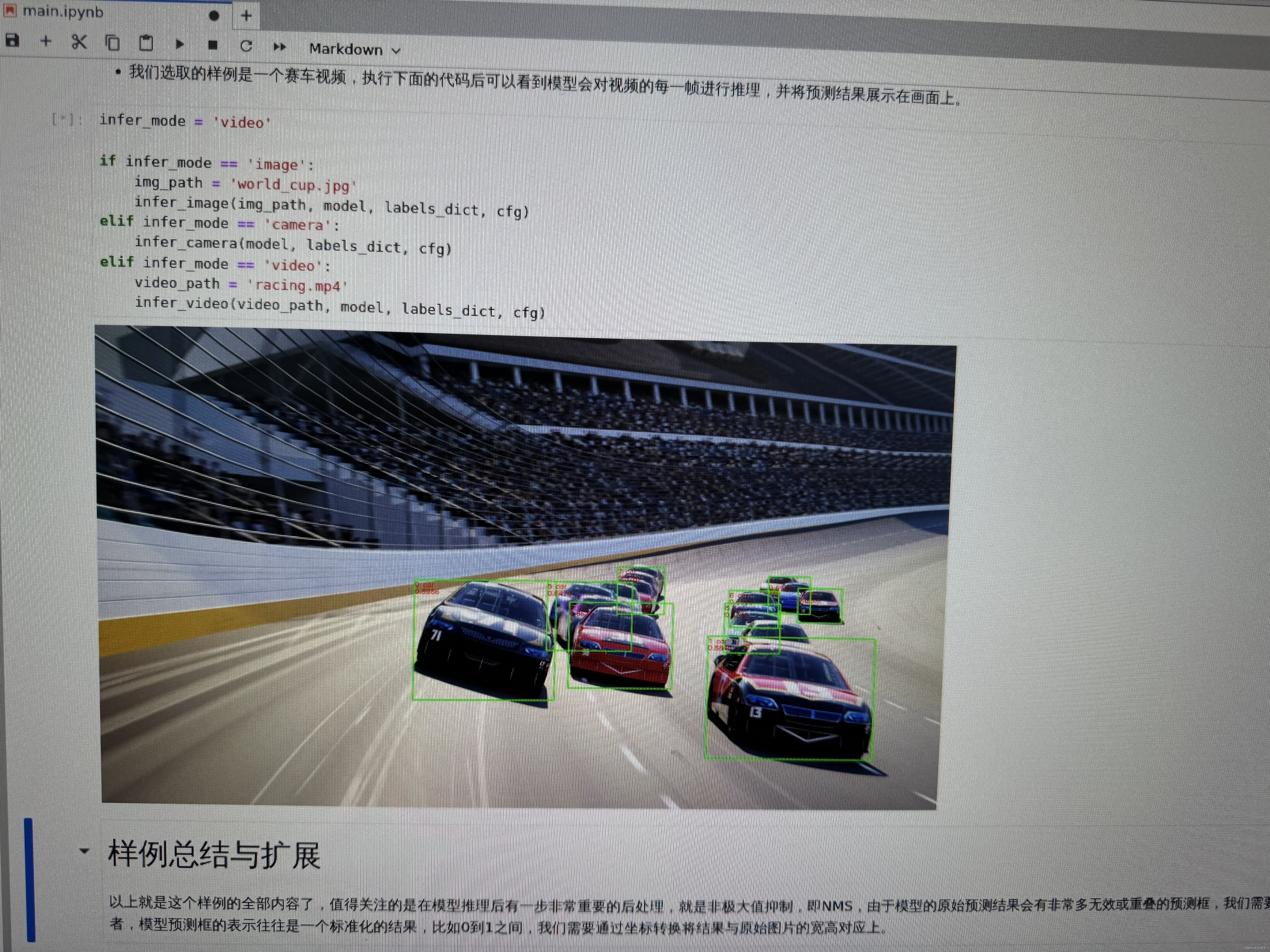Click the NMS summary paragraph text

click(x=689, y=916)
